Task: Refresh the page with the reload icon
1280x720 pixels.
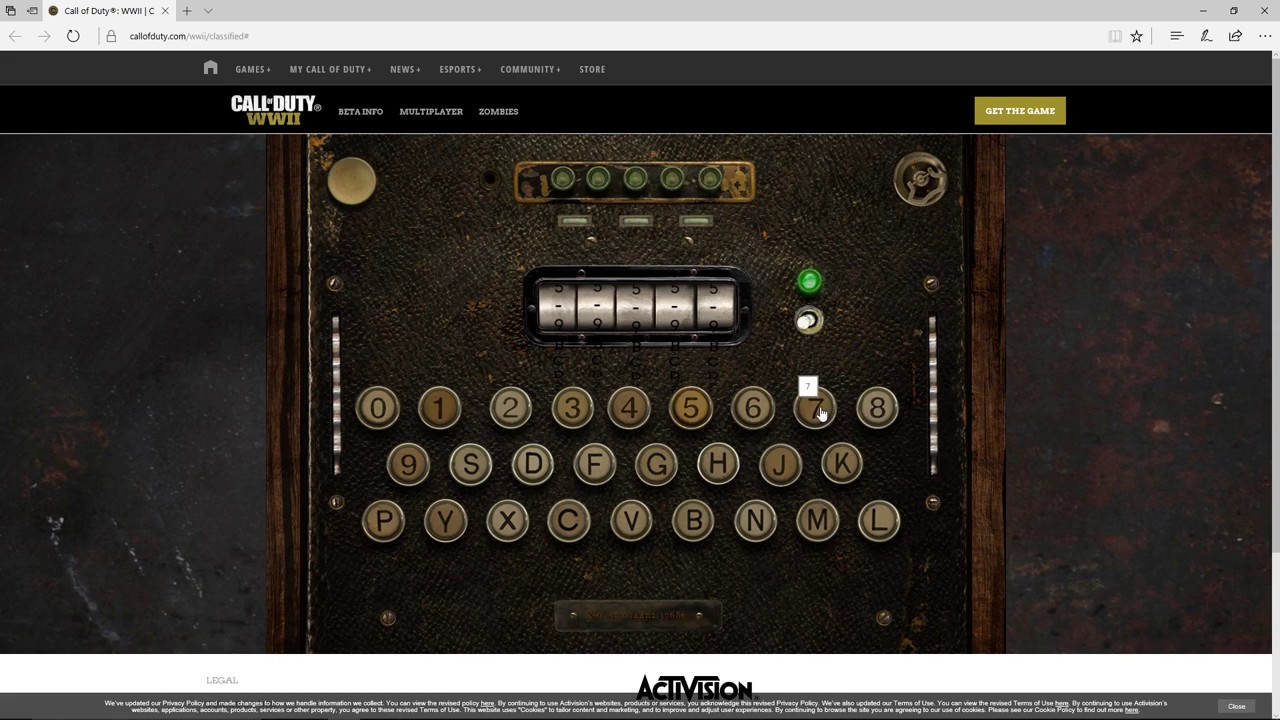Action: tap(73, 36)
